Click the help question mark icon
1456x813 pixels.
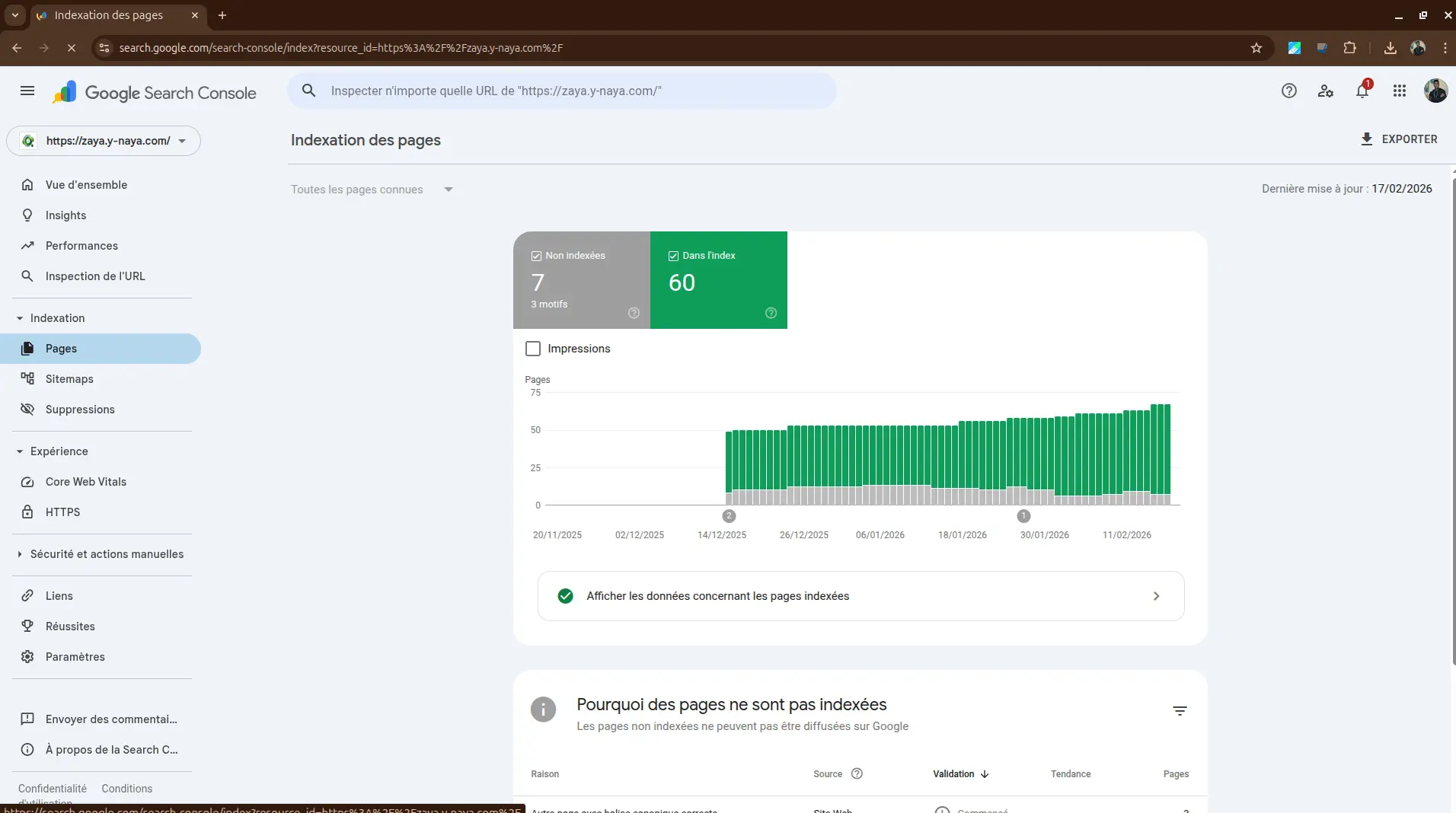tap(1288, 91)
